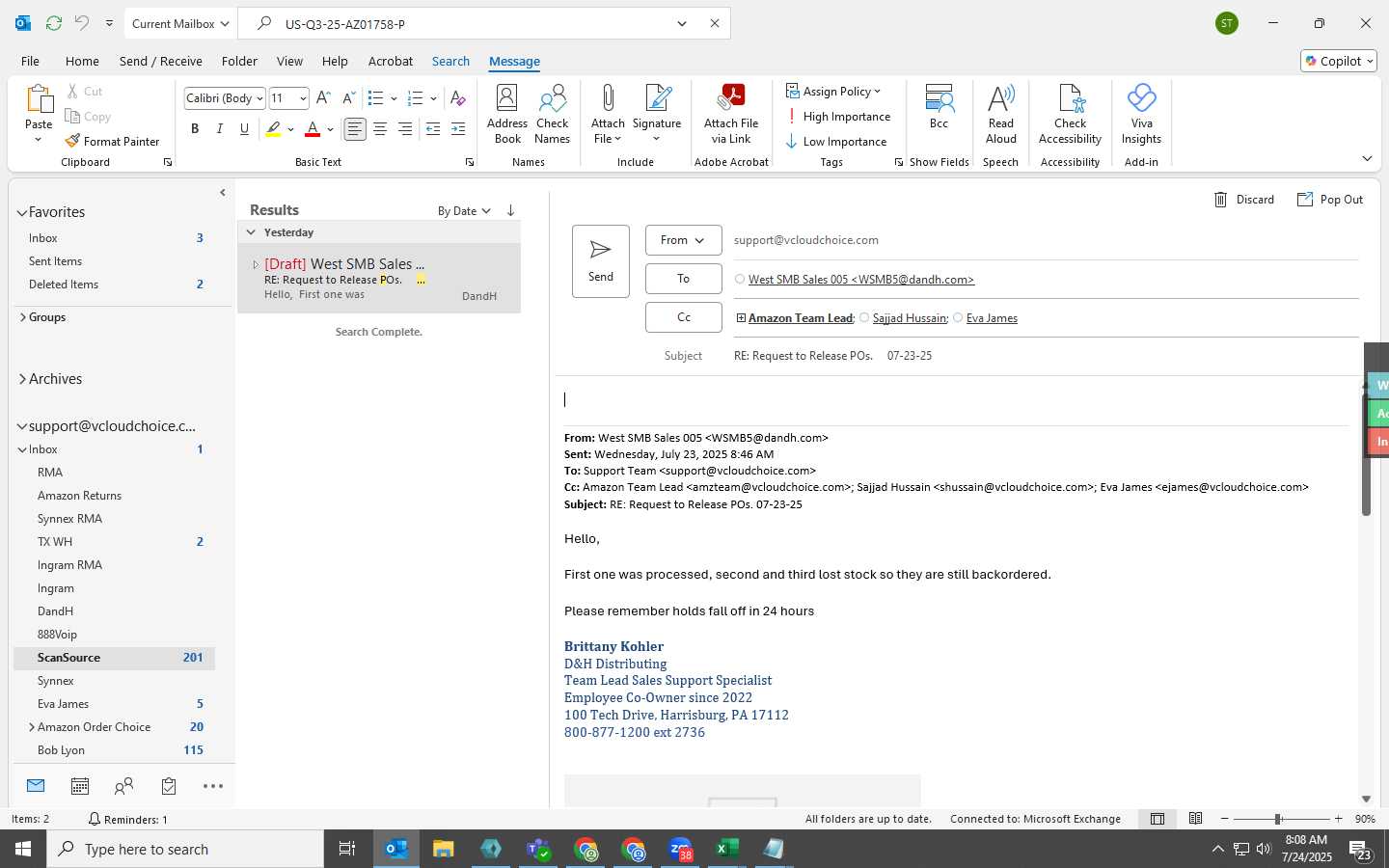Click the To button
1389x868 pixels.
683,279
